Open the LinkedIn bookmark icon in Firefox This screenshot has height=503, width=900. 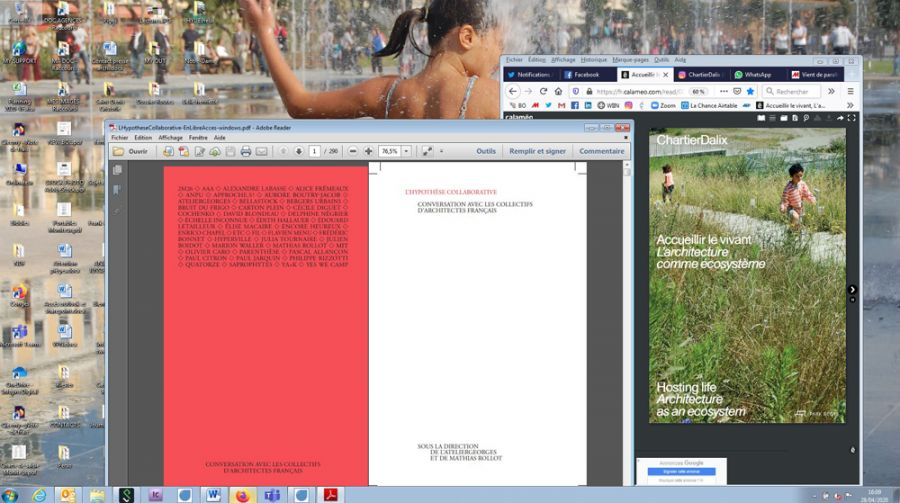(x=588, y=106)
